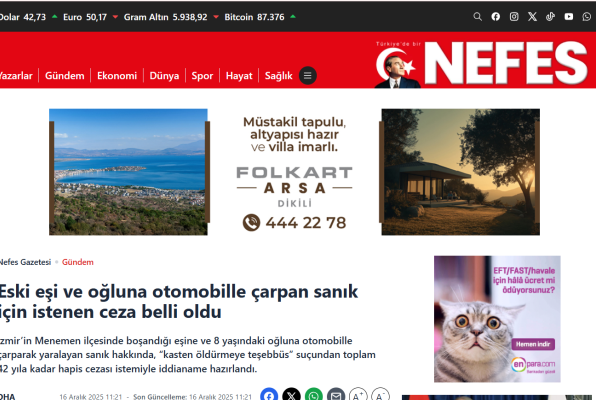This screenshot has height=400, width=600.
Task: Open the Ekonomi section
Action: click(117, 76)
